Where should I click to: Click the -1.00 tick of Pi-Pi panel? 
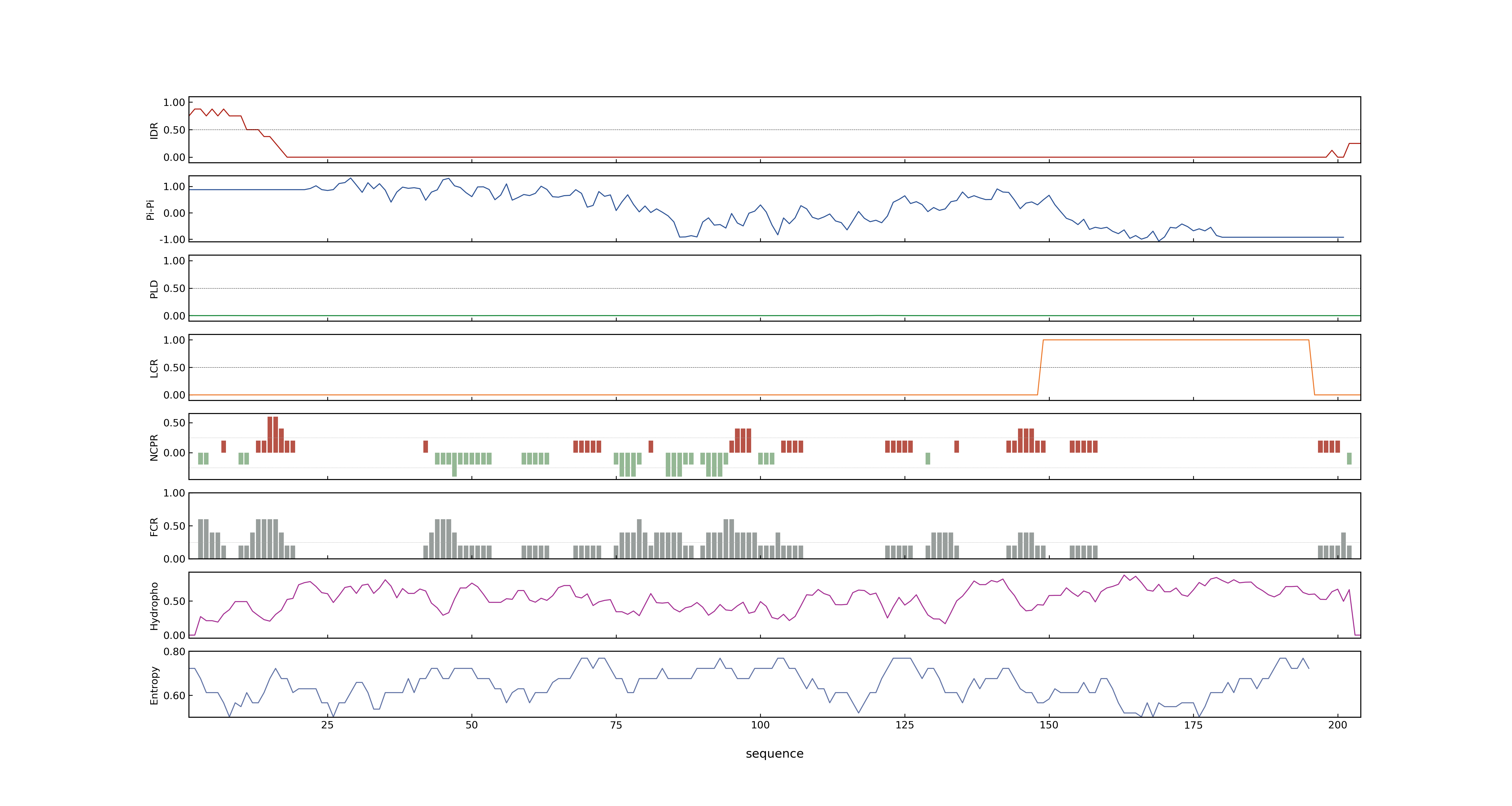point(172,239)
